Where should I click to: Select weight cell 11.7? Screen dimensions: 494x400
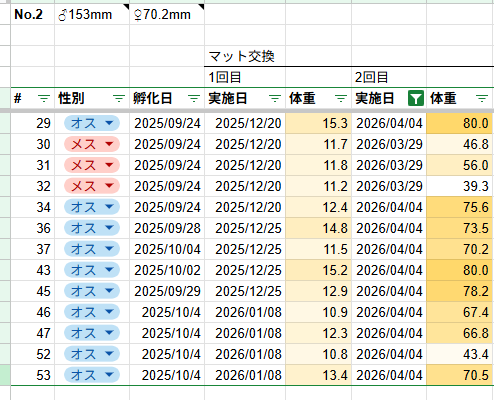coord(318,144)
